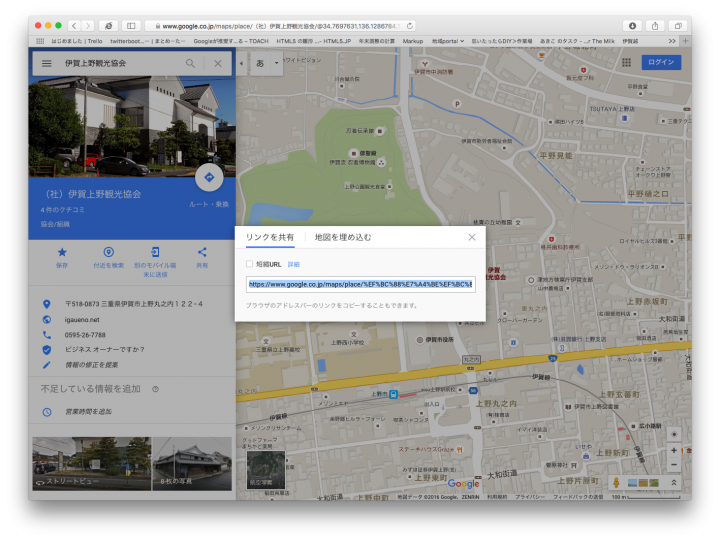This screenshot has width=720, height=541.
Task: Click the フィードバックの送信 link
Action: [x=578, y=497]
